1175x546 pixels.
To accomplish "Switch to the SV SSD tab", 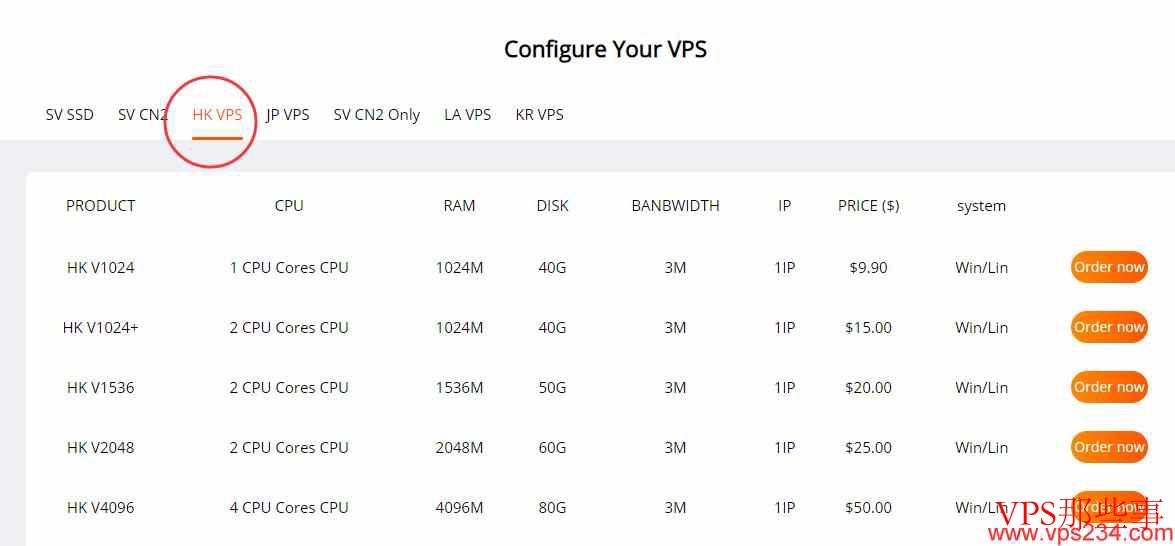I will [70, 115].
